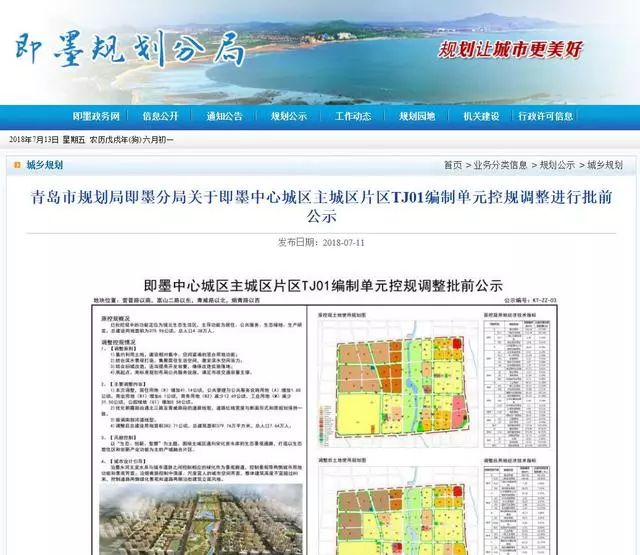The image size is (640, 555).
Task: Click the 规划公示 breadcrumb link
Action: [x=557, y=165]
